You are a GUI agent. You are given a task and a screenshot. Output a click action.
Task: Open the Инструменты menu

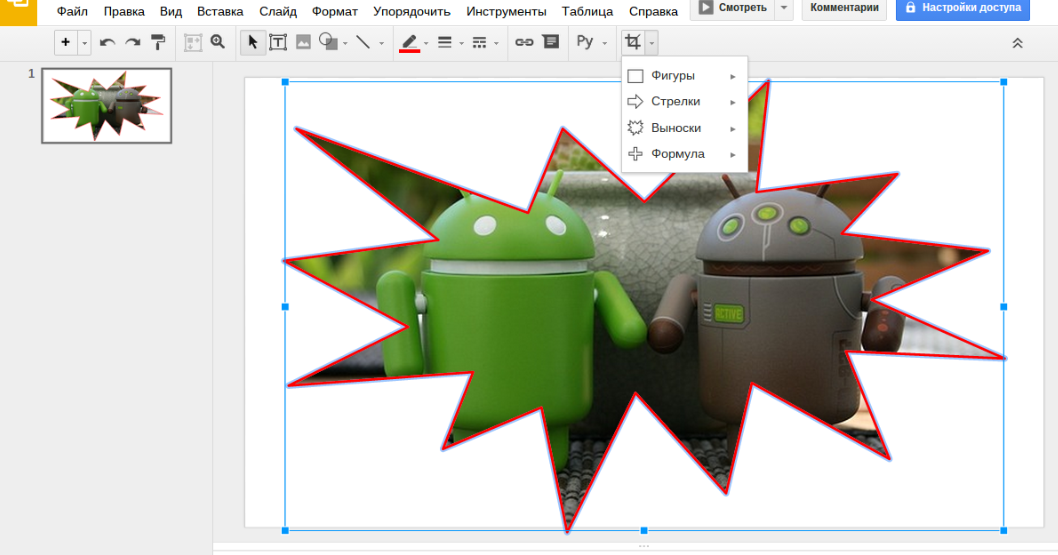506,11
